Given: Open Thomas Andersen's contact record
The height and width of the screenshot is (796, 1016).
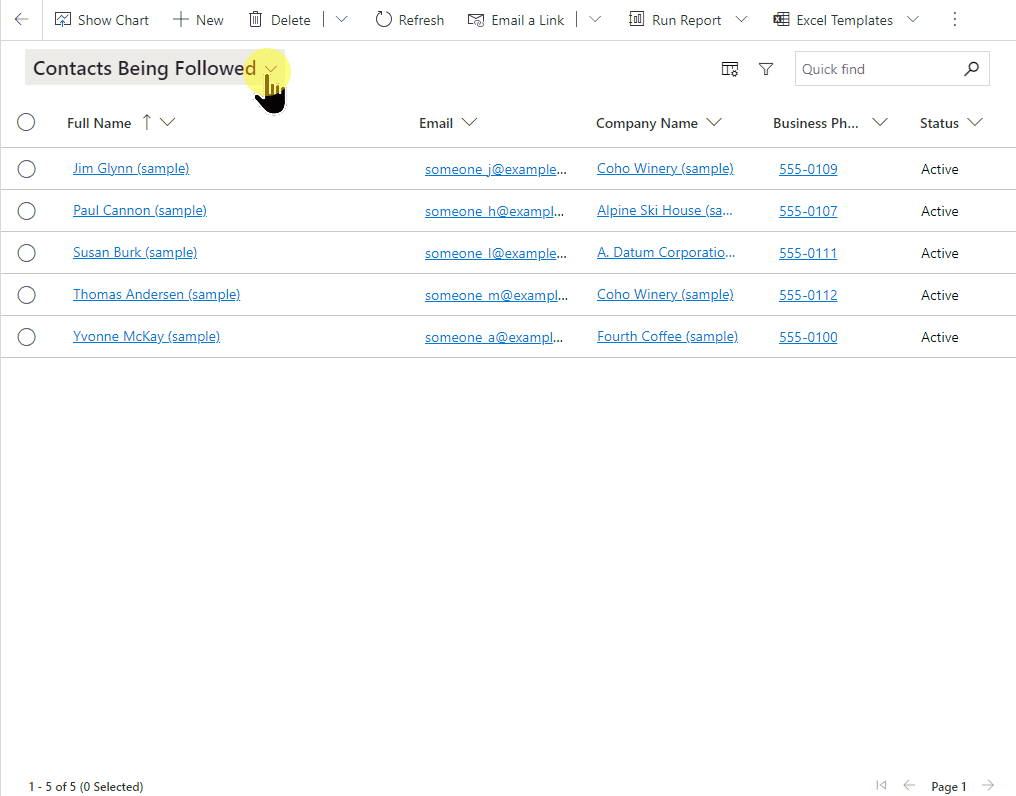Looking at the screenshot, I should pos(156,294).
